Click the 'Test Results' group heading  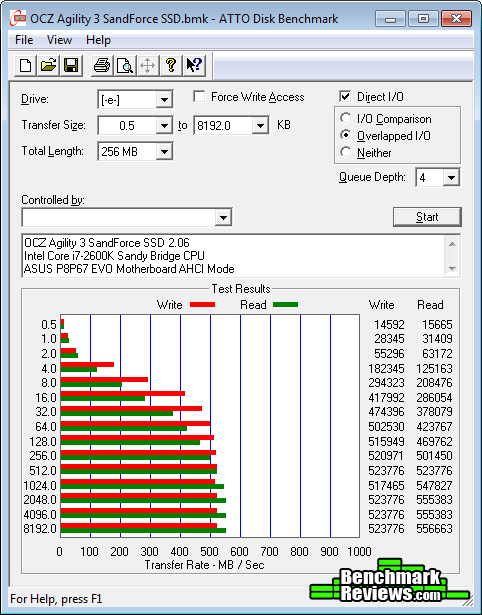click(241, 289)
